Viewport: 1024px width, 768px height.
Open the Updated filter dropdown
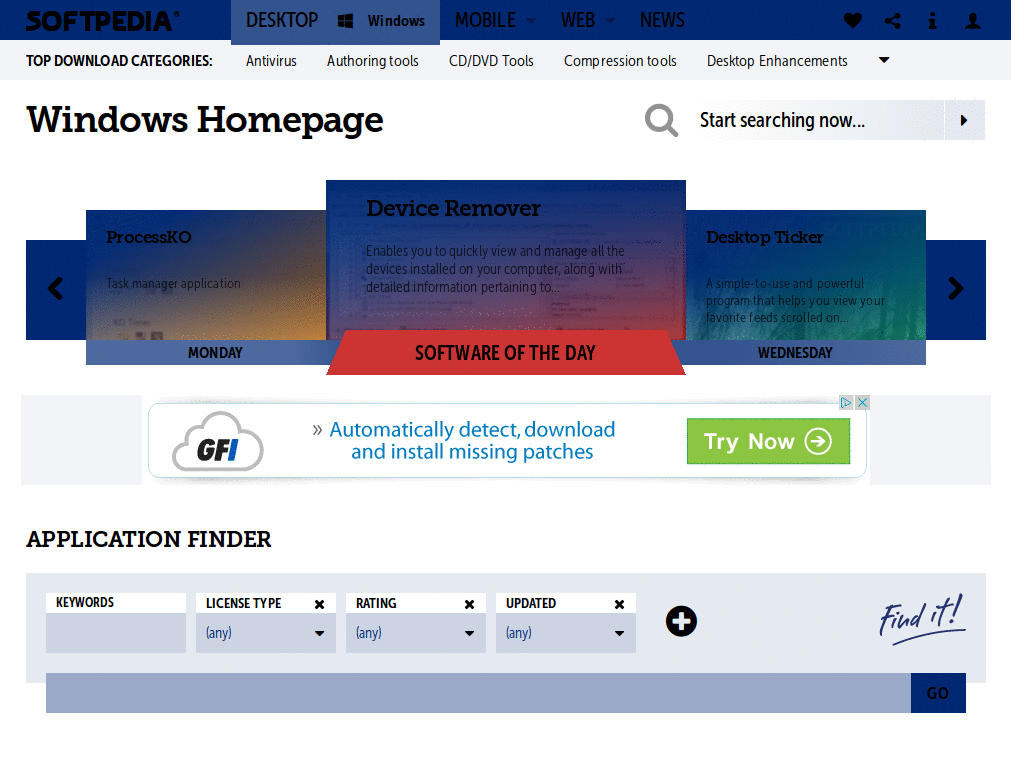click(x=566, y=632)
